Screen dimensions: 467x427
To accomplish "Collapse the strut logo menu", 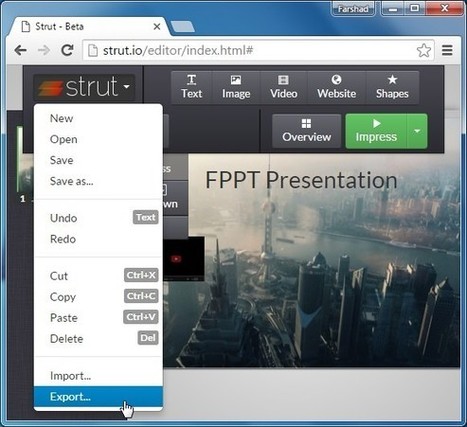I will coord(84,87).
